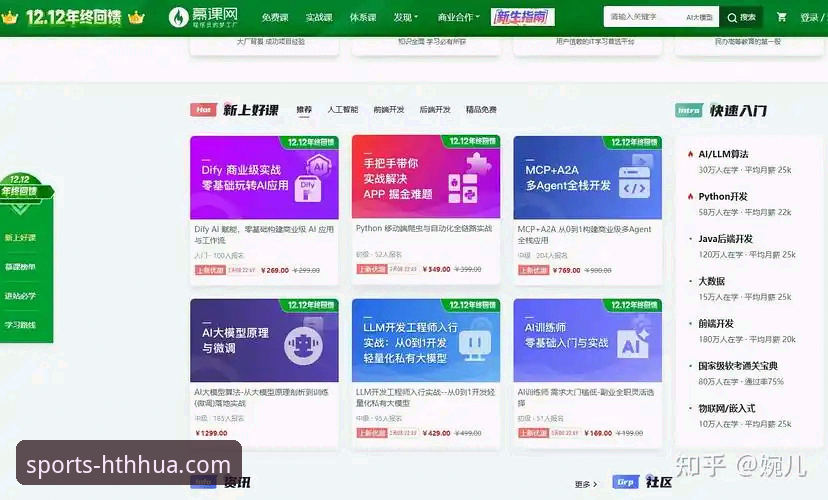Click the ¥269.00 price on Dify course

tap(275, 270)
